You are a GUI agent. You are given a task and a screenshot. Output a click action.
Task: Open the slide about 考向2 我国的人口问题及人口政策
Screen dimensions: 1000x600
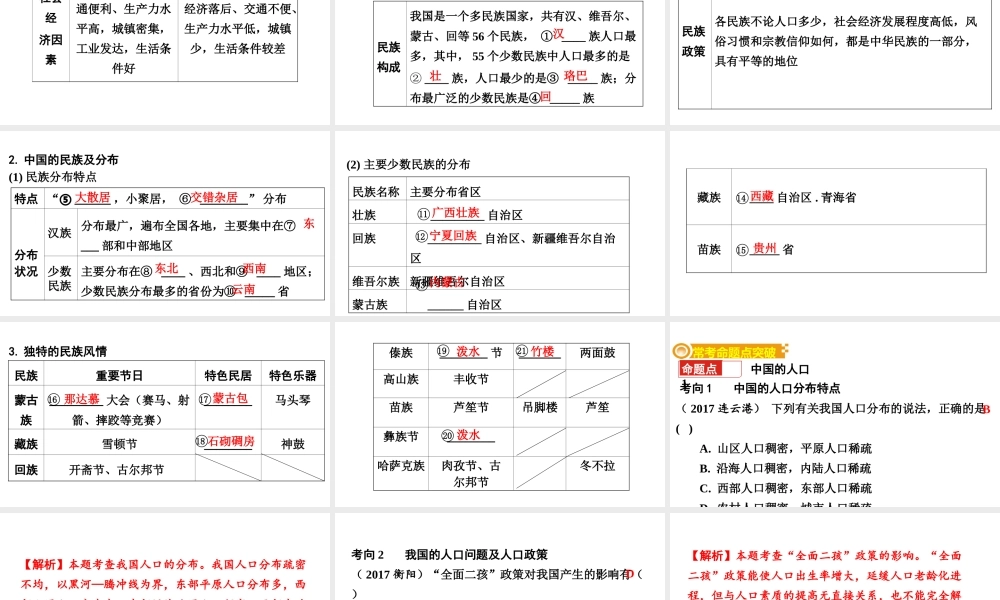click(499, 557)
